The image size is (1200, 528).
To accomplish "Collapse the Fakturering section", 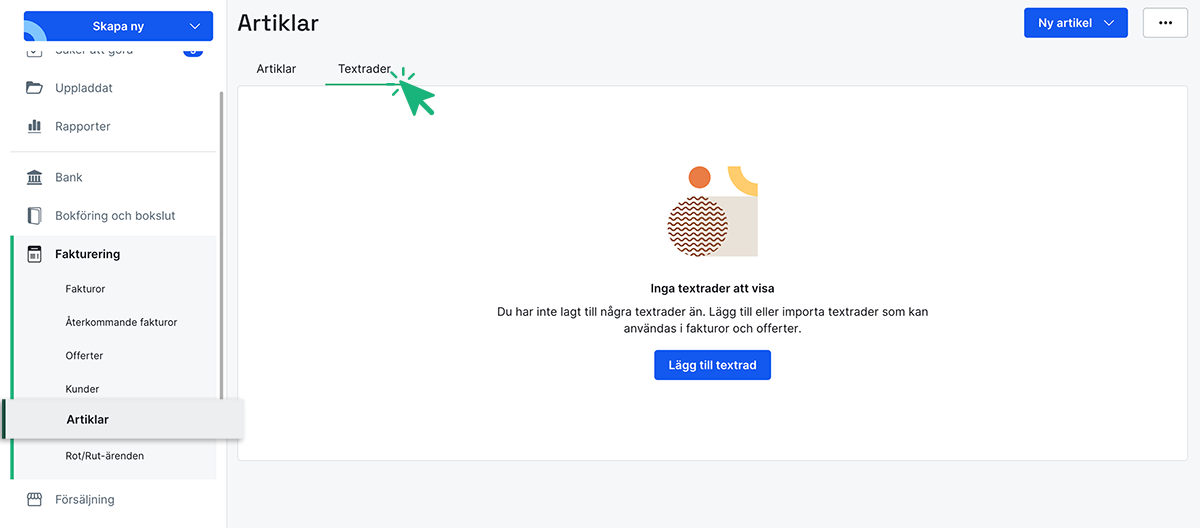I will point(87,254).
